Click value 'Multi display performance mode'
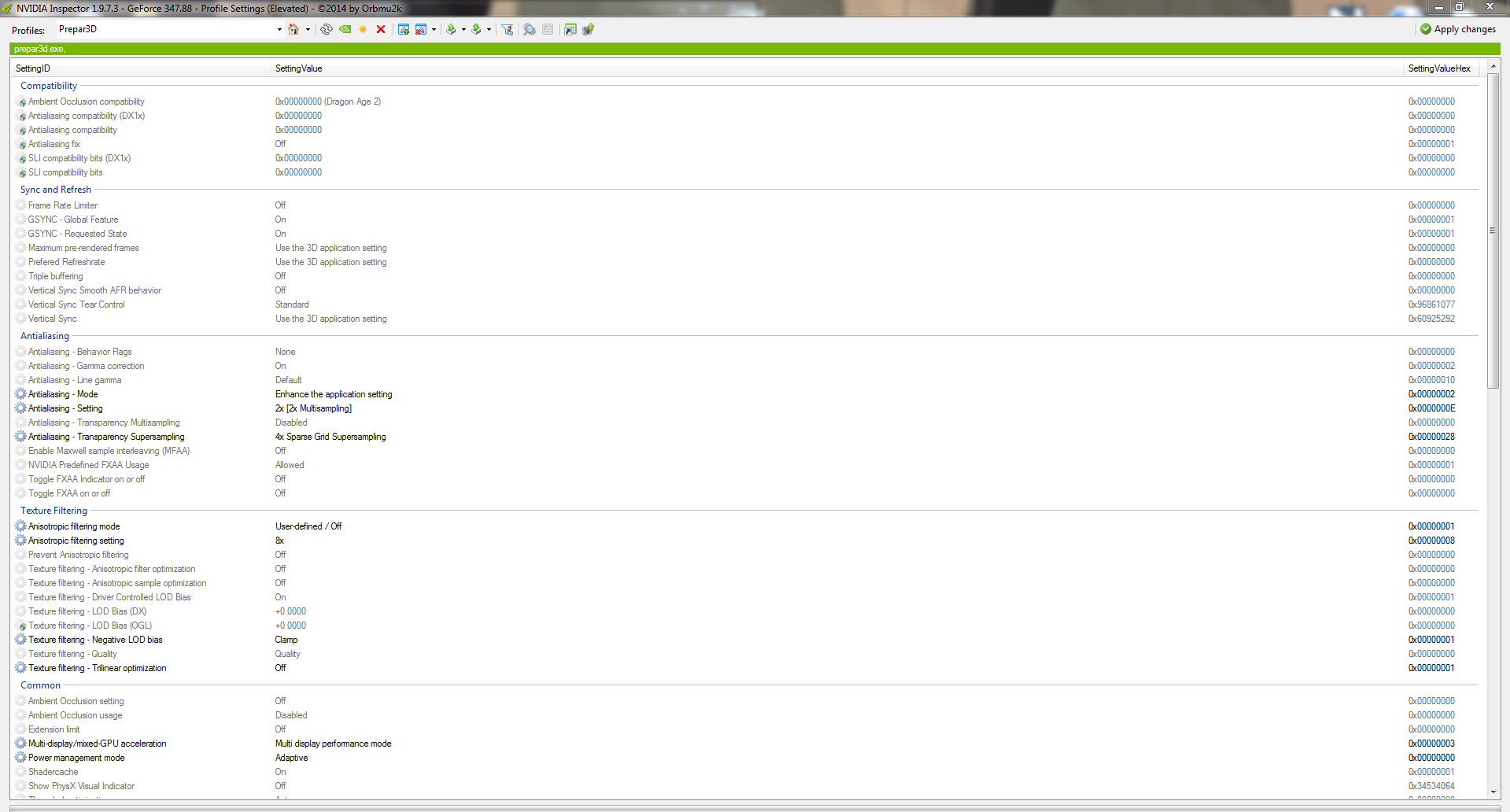 333,744
